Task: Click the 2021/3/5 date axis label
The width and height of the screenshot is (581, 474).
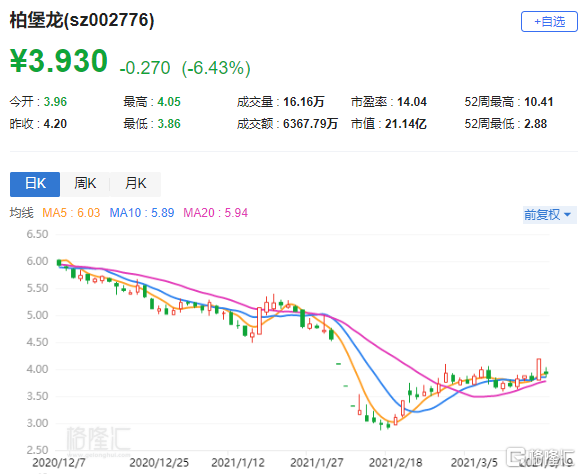Action: [474, 463]
